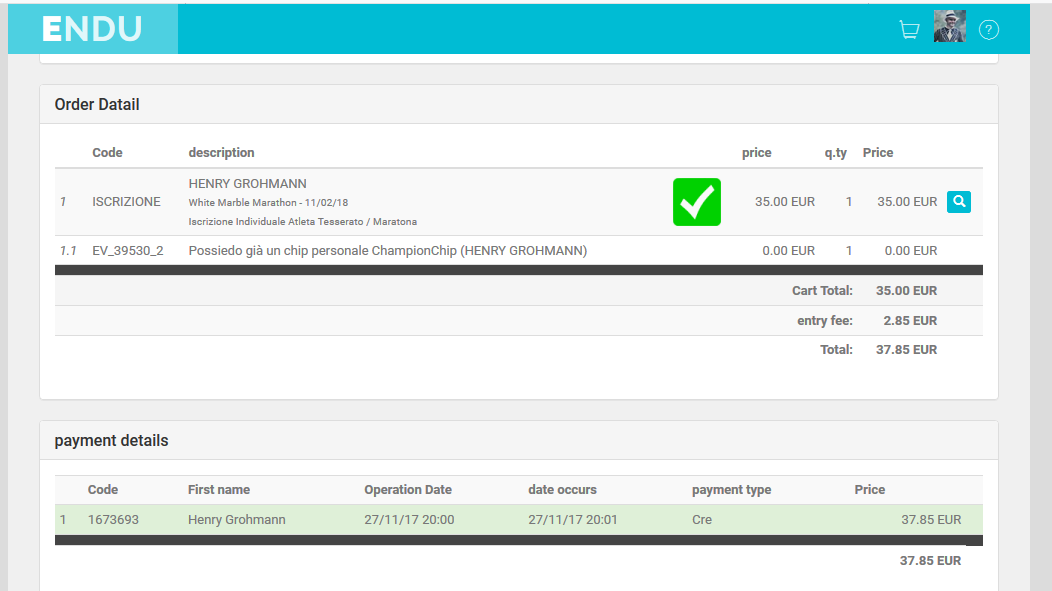Click the Cart Total row
This screenshot has height=591, width=1052.
pyautogui.click(x=822, y=291)
